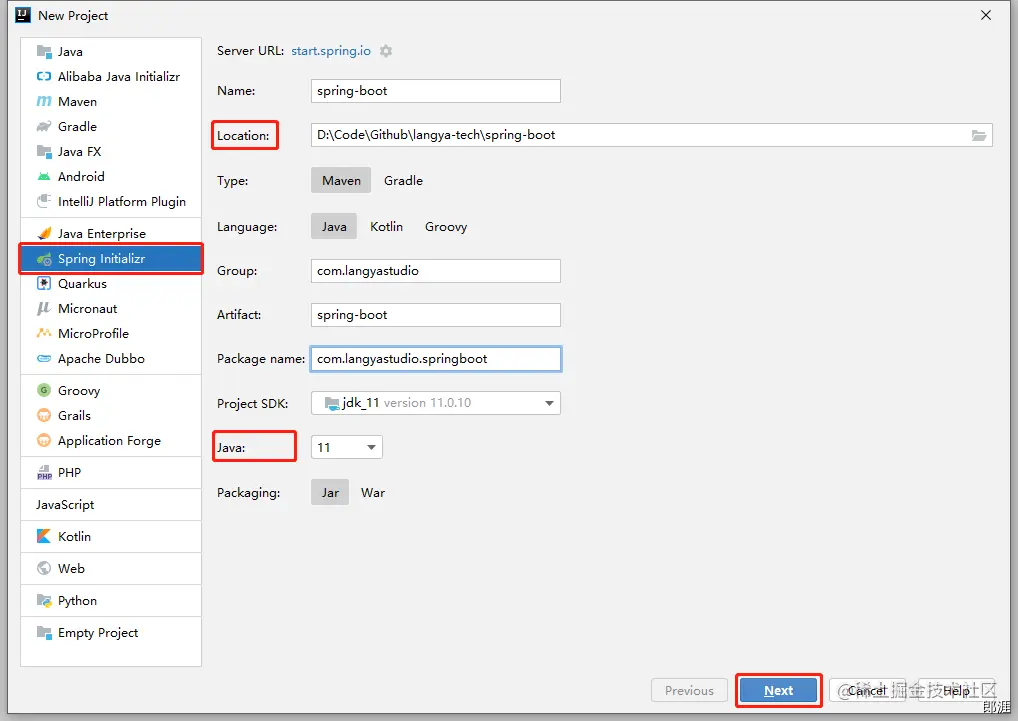
Task: Select the Micronaut label in the sidebar
Action: pos(88,308)
